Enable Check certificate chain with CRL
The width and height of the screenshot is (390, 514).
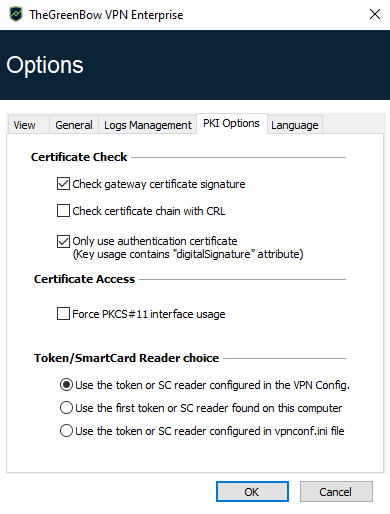pos(63,211)
